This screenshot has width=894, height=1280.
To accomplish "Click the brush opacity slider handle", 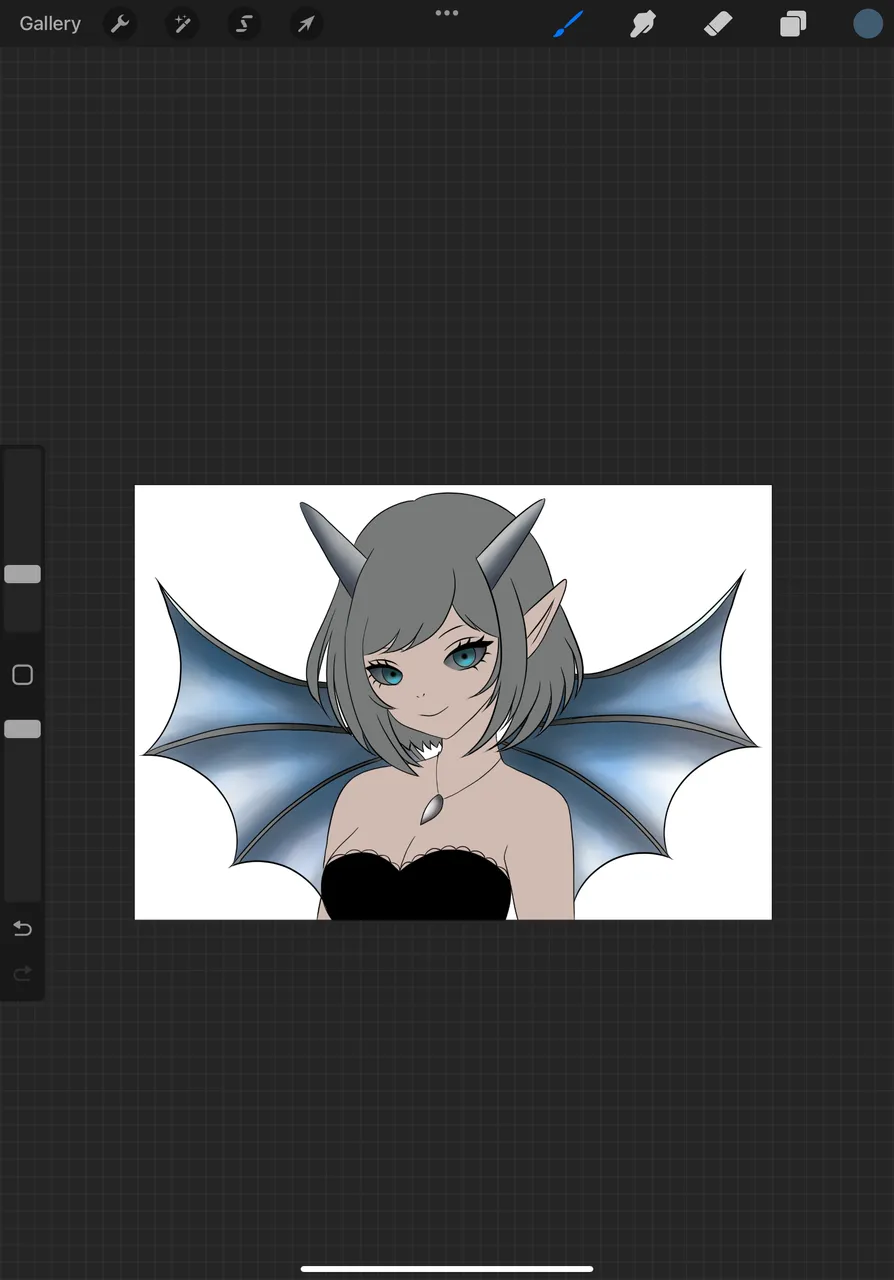I will point(22,729).
